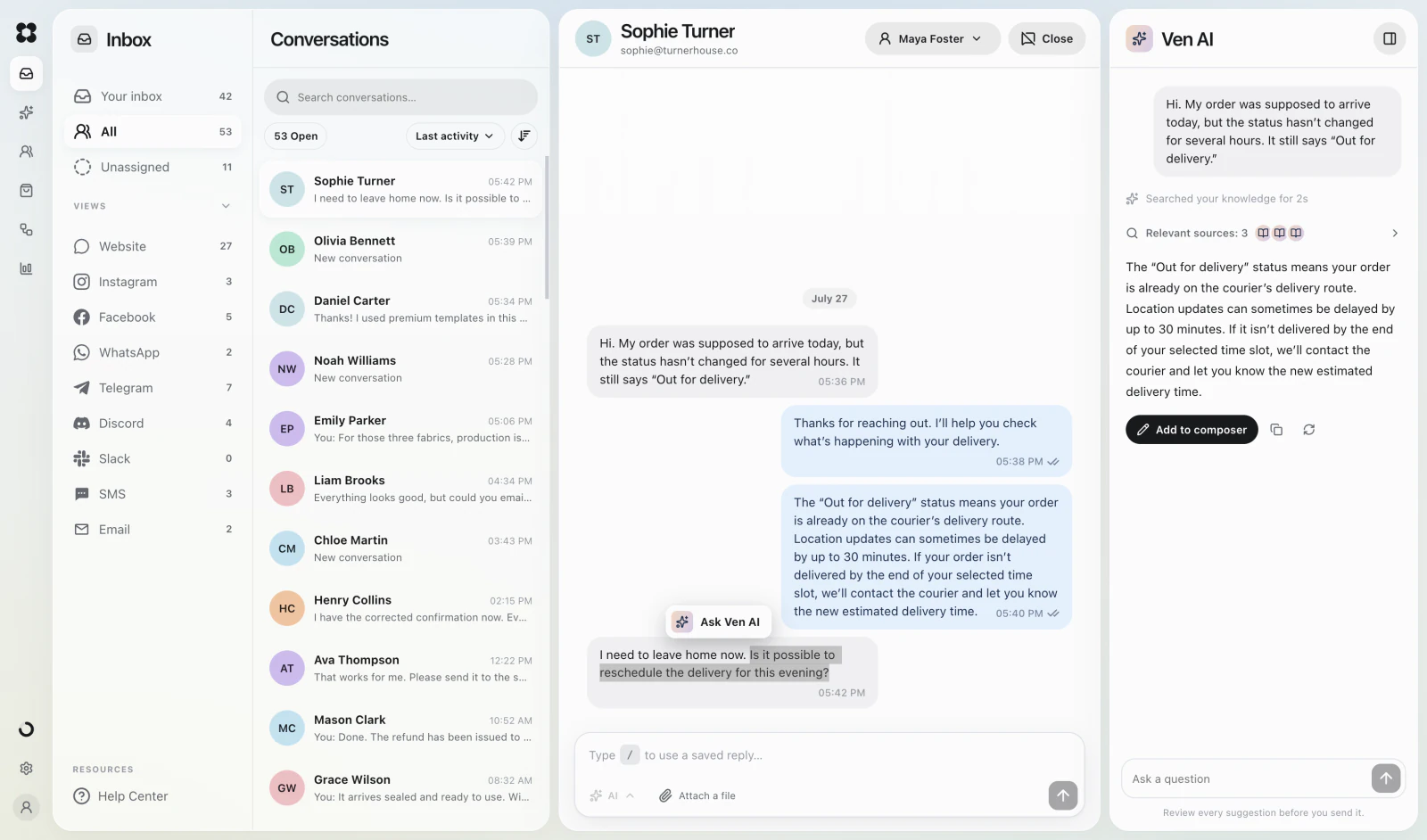1427x840 pixels.
Task: Regenerate the Ven AI answer
Action: tap(1309, 430)
